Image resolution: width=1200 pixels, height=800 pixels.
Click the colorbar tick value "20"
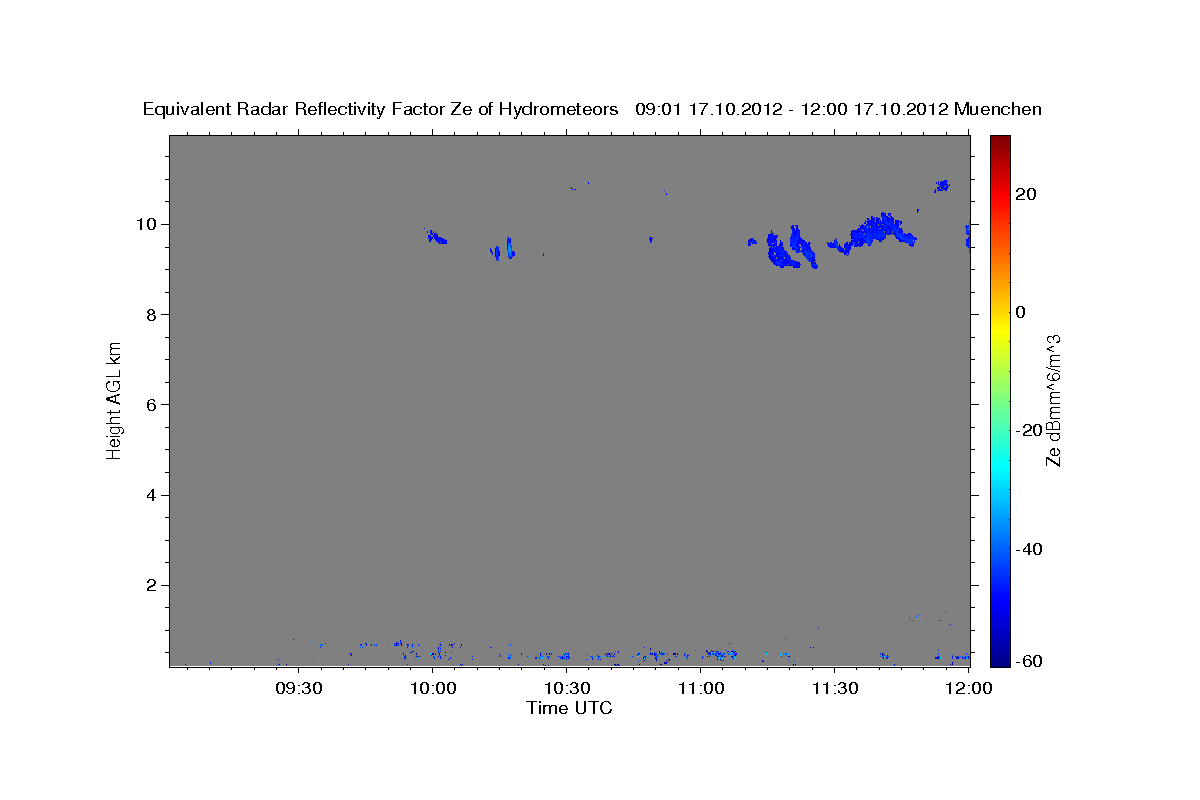point(1025,194)
